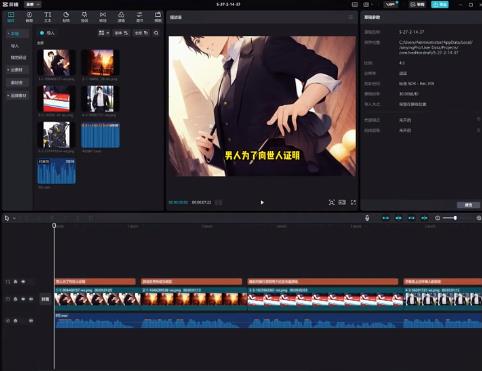Open the Text (TI) tool tab
Image resolution: width=482 pixels, height=371 pixels.
tap(48, 17)
